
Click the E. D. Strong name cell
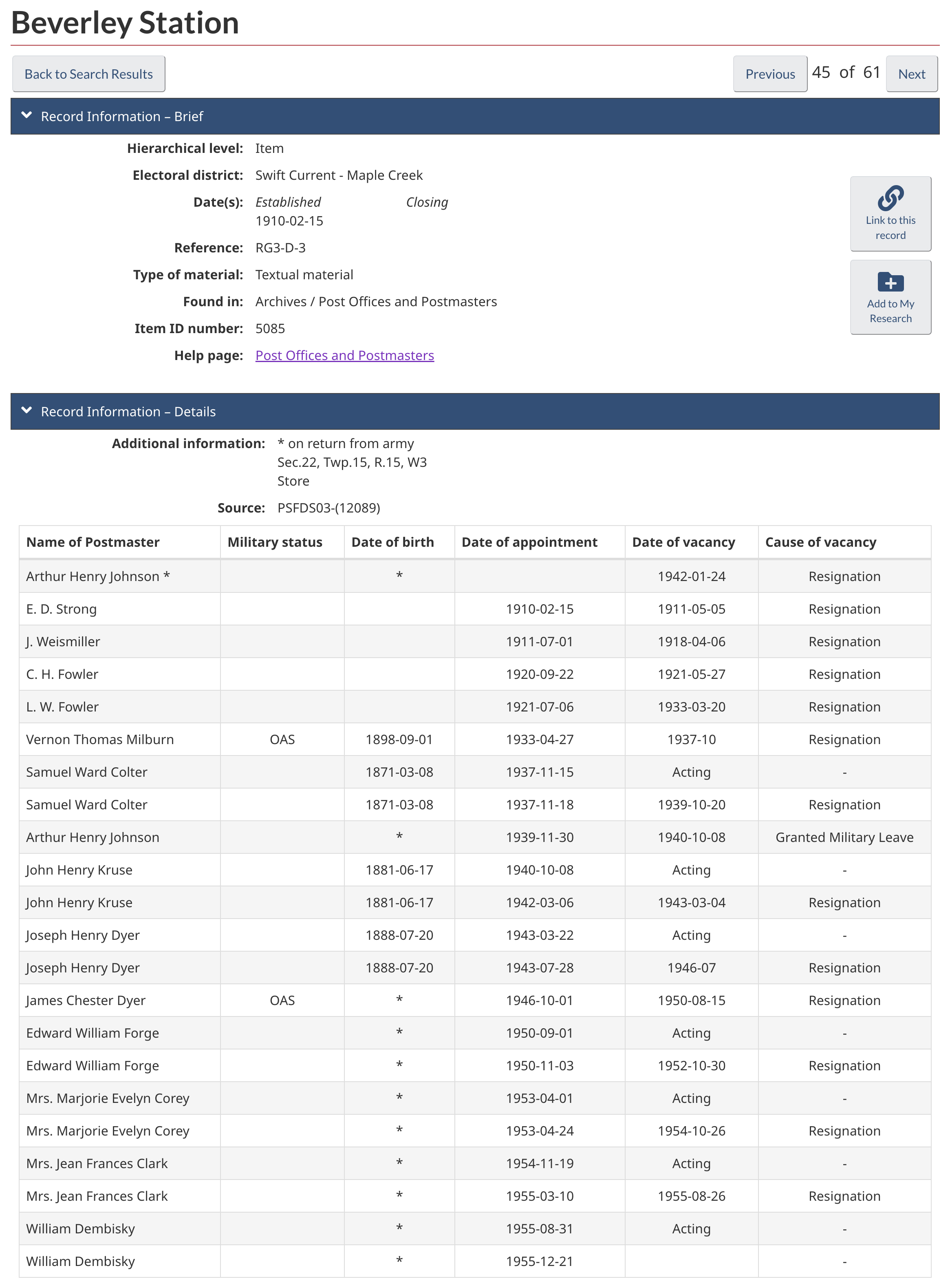click(62, 609)
